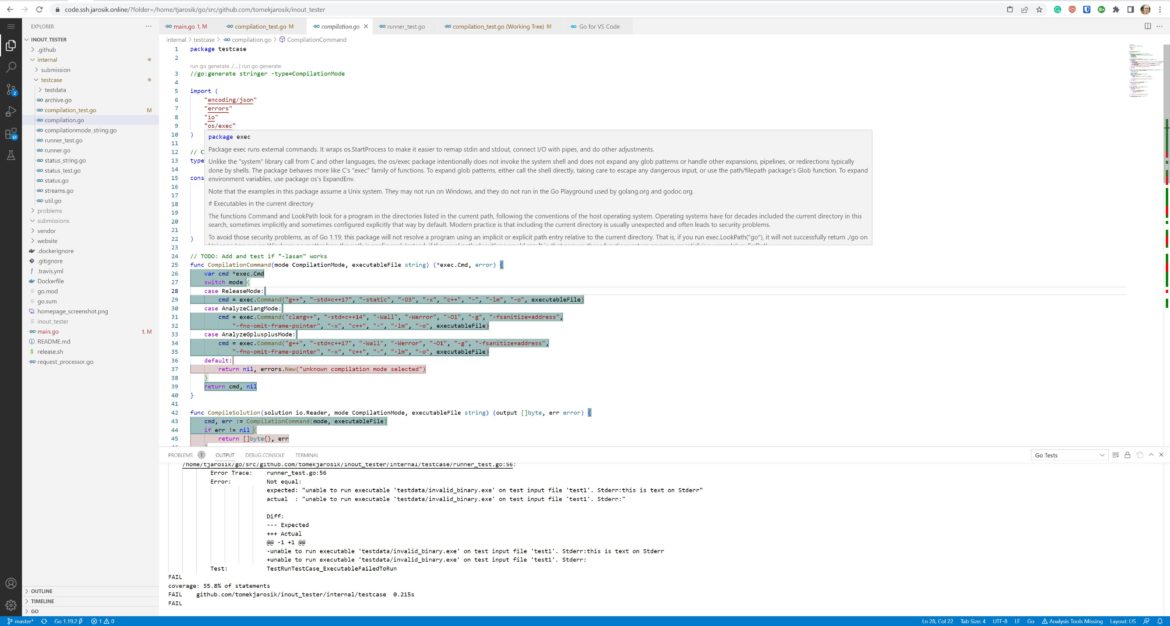The width and height of the screenshot is (1170, 626).
Task: Open the Go for VS Code tab
Action: pyautogui.click(x=592, y=27)
